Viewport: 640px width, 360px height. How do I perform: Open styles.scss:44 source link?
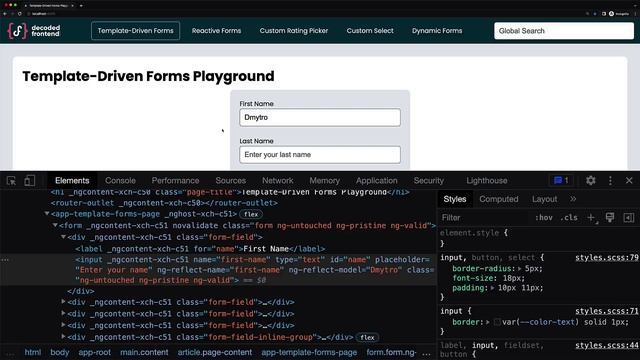click(607, 345)
